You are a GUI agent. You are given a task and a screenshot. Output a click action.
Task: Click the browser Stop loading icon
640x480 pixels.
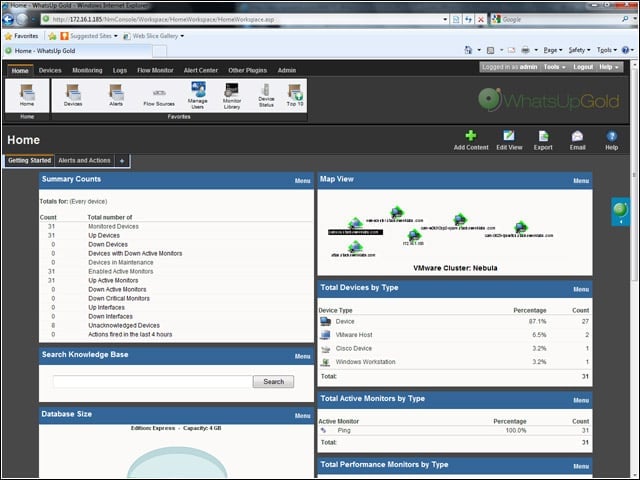481,19
